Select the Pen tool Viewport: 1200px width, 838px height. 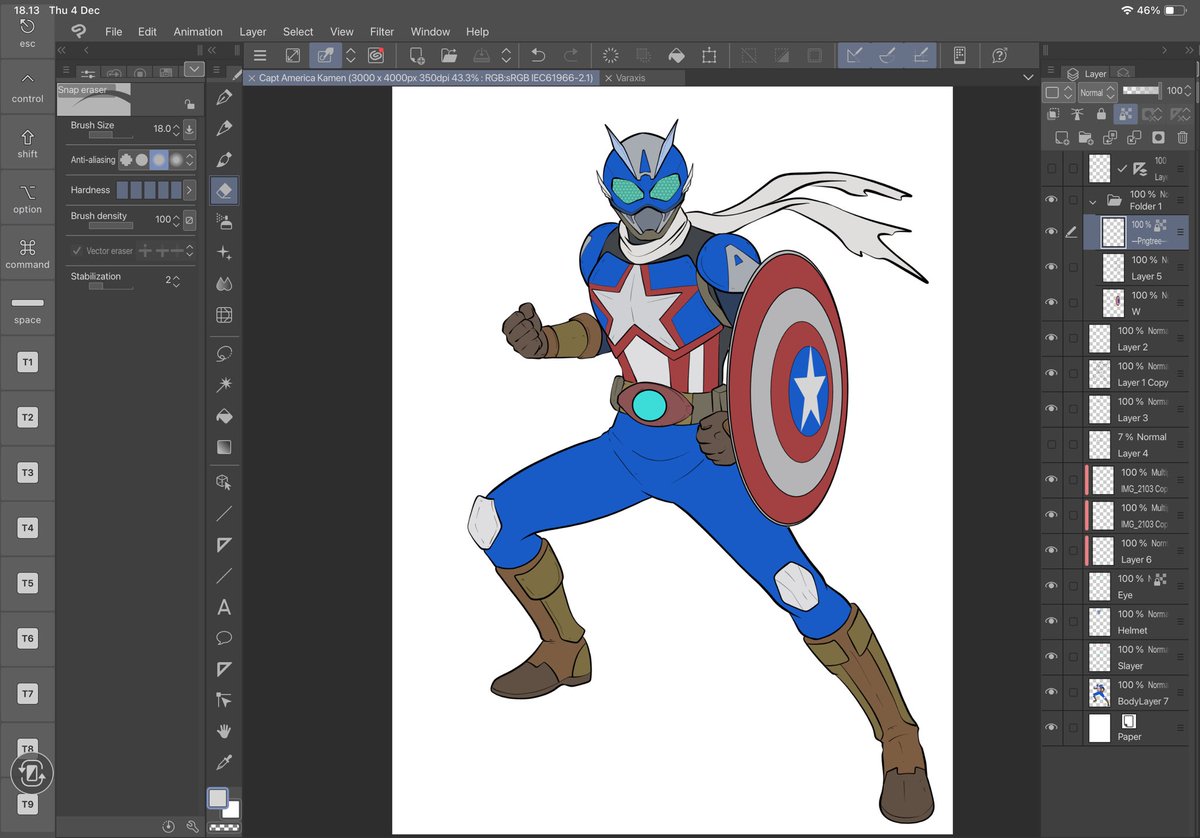[x=224, y=97]
